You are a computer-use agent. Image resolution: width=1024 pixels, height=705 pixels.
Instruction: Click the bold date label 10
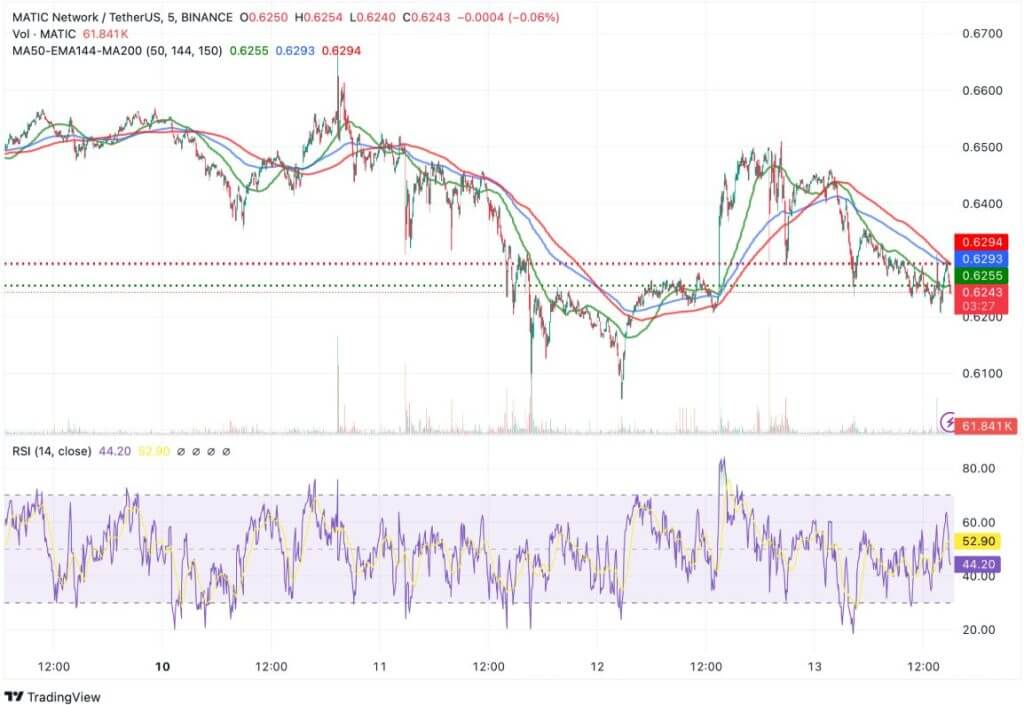click(163, 666)
